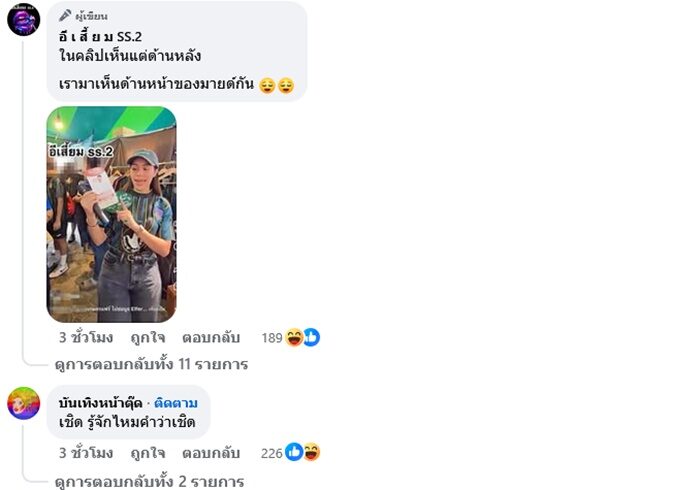Reply to บันเทิงหน้าตุ๊ด comment with ตอบกลับ
The height and width of the screenshot is (490, 700).
tap(211, 453)
